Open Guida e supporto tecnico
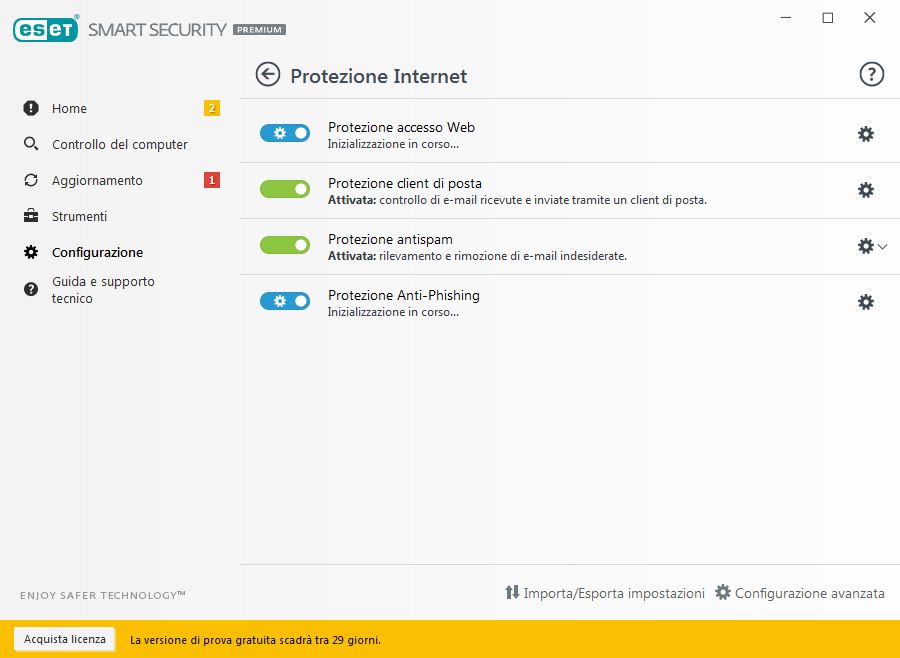Screen dimensions: 900x658 pyautogui.click(x=103, y=290)
